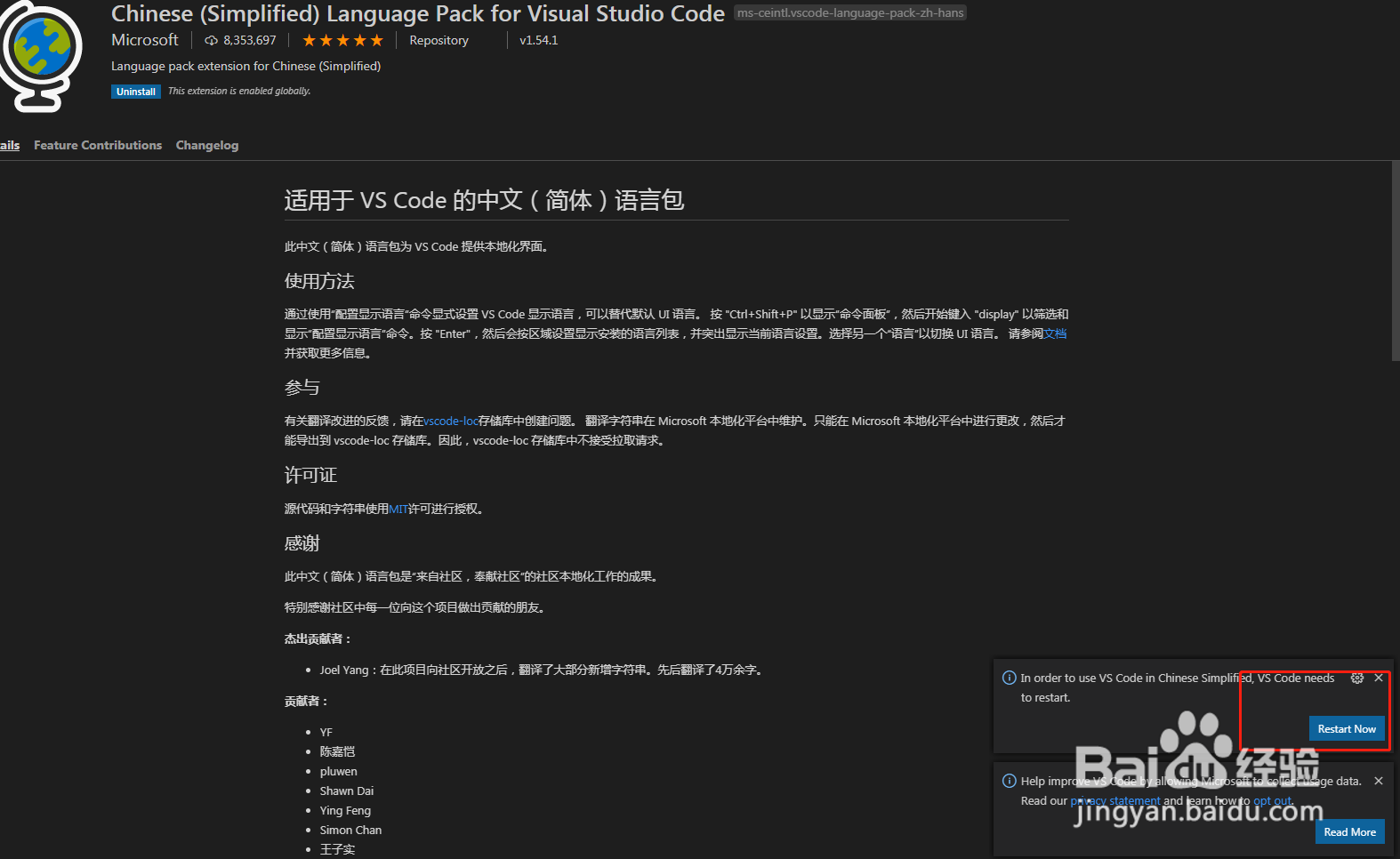Click the contributor name Simon Chan

point(350,830)
